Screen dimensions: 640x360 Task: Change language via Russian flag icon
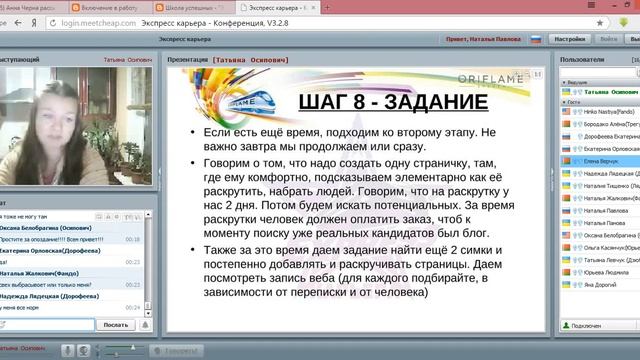coord(536,39)
